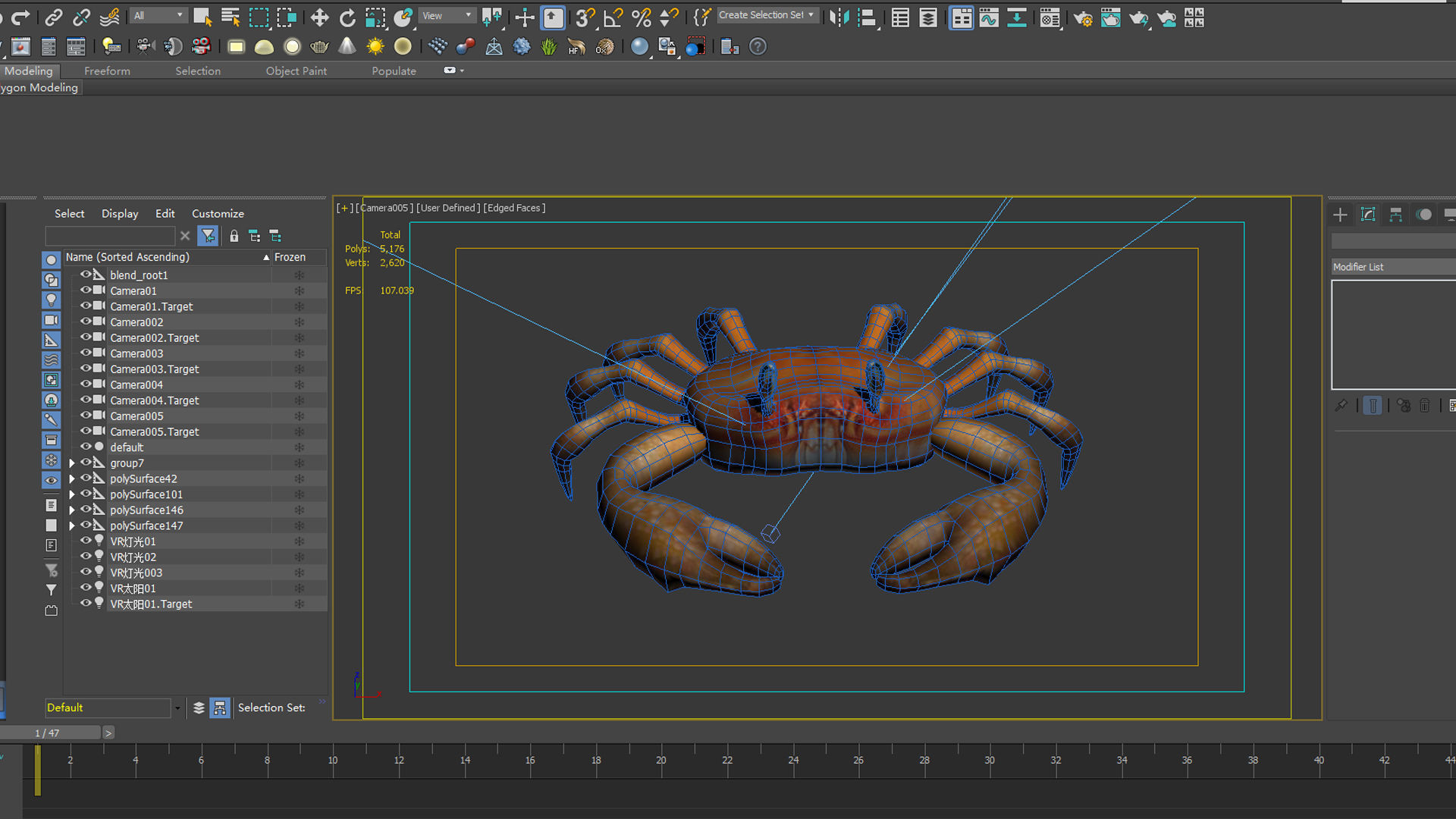The image size is (1456, 819).
Task: Click the Camera005 viewport label
Action: (x=384, y=208)
